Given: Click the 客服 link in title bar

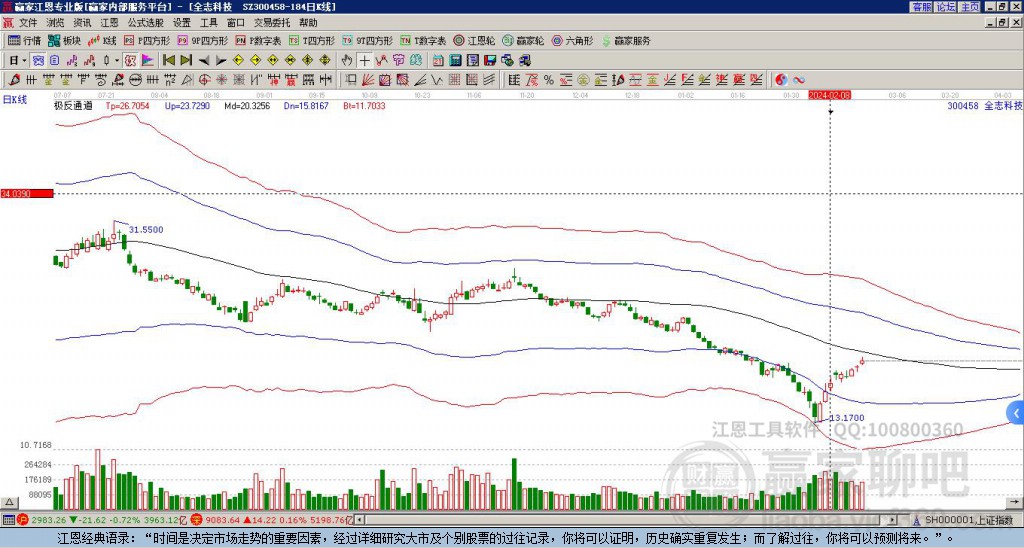Looking at the screenshot, I should (x=921, y=7).
